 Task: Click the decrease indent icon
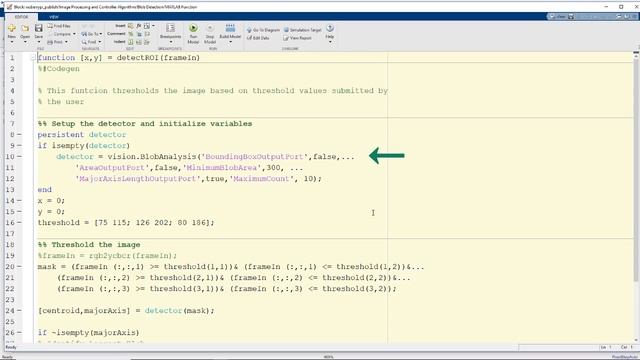[147, 42]
